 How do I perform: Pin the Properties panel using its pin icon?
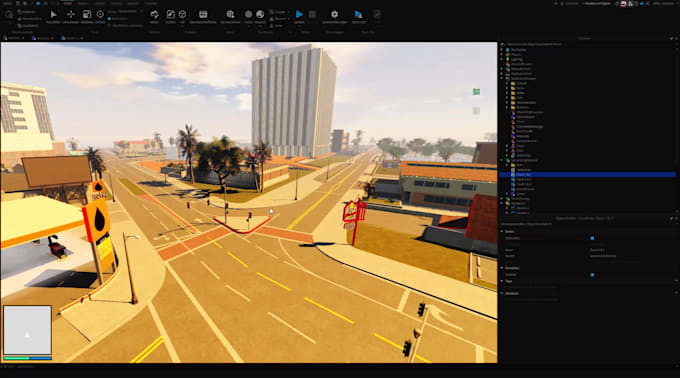671,218
